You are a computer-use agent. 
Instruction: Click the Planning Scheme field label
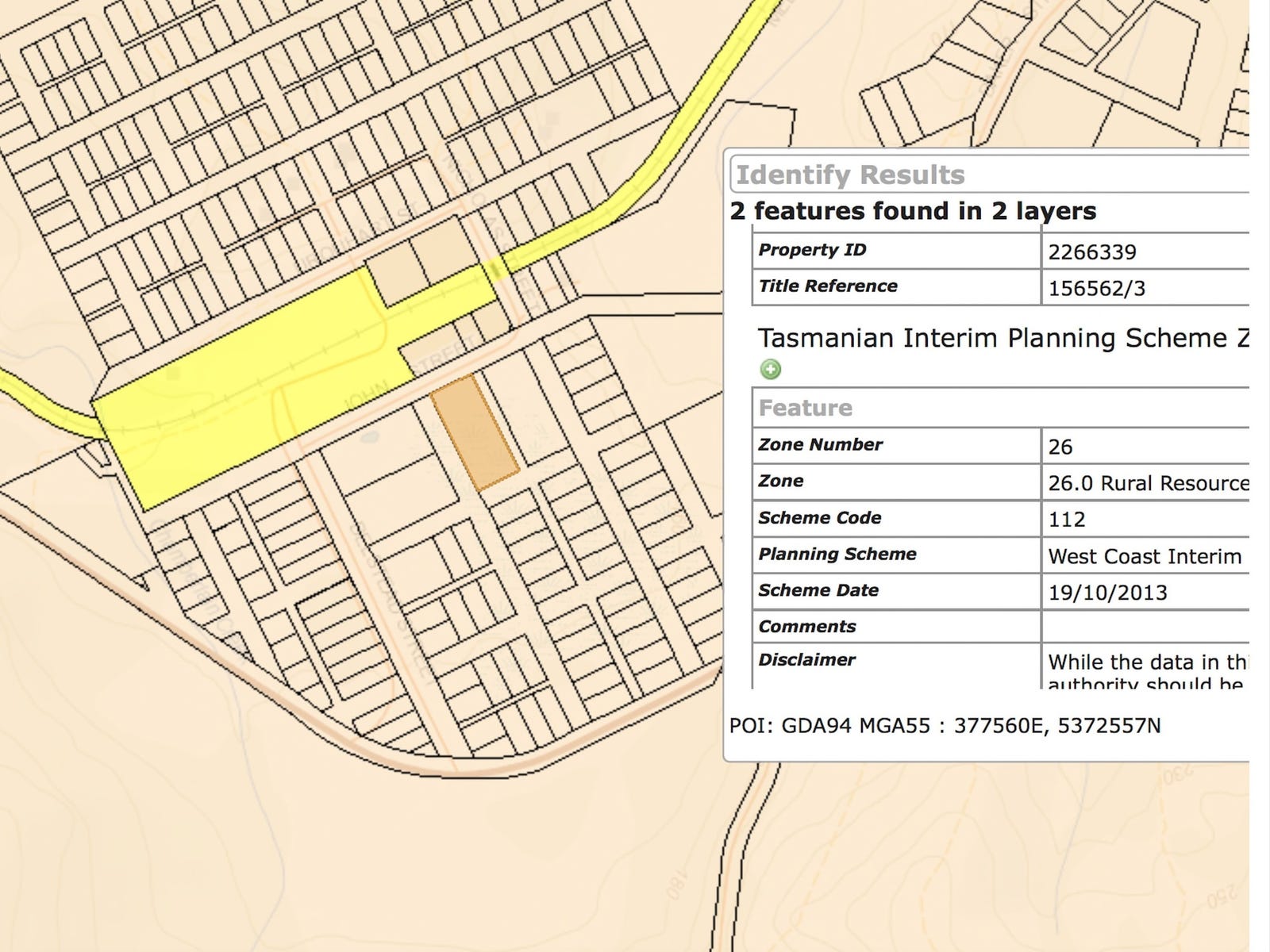point(837,554)
